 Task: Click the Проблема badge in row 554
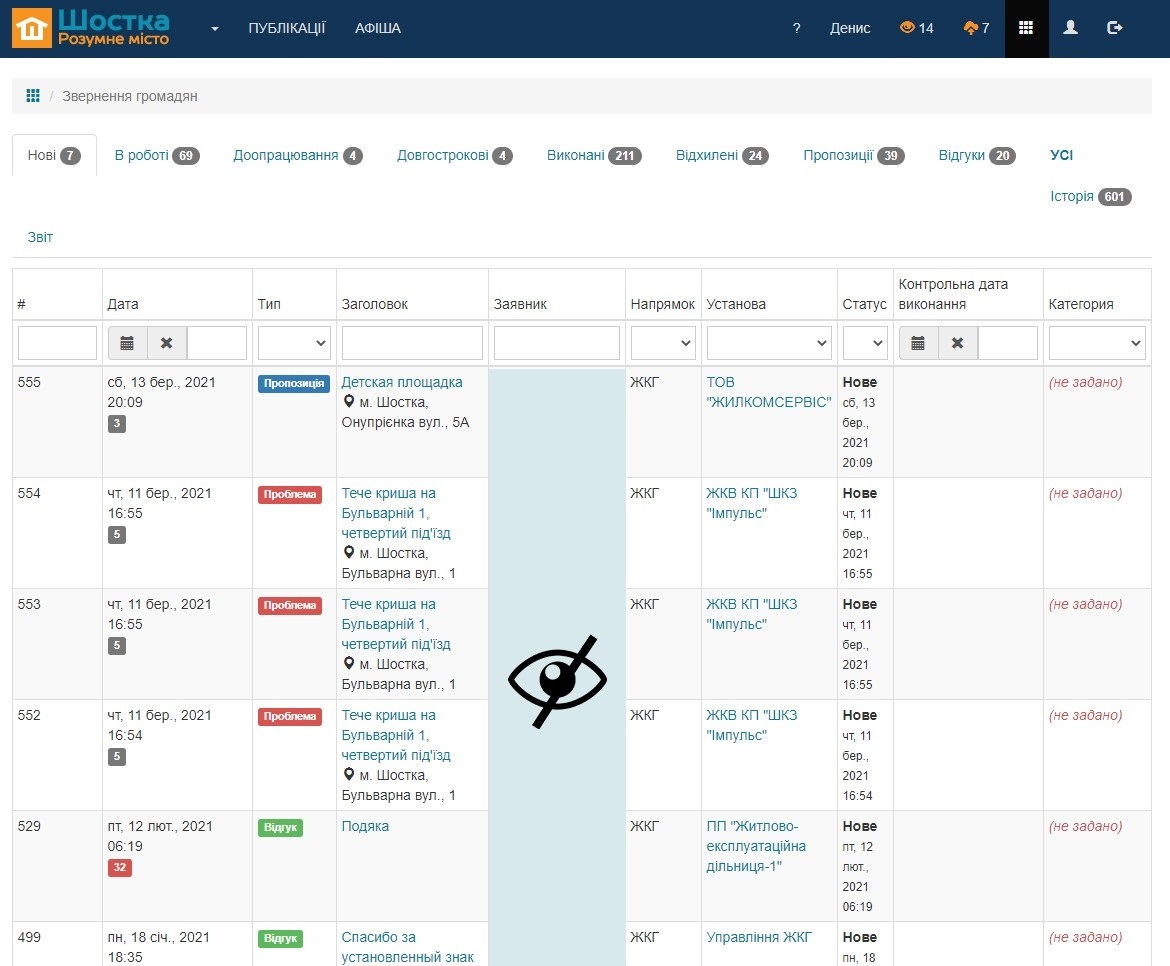click(x=290, y=495)
